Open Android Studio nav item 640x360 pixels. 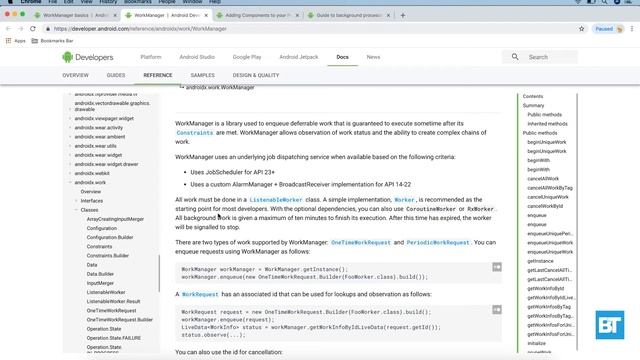(197, 57)
